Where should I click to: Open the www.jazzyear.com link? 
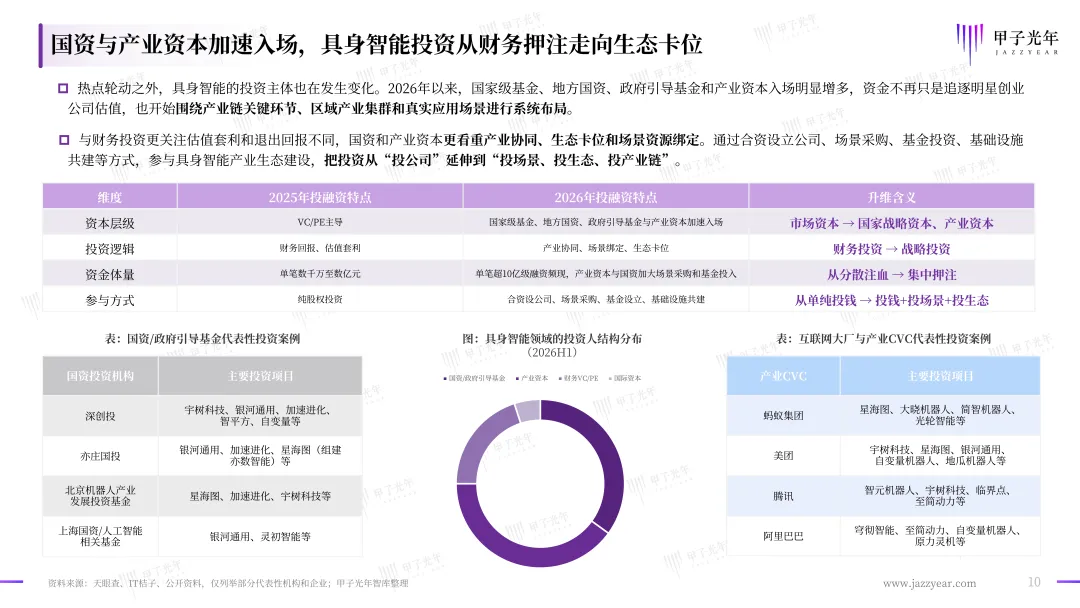(x=929, y=583)
